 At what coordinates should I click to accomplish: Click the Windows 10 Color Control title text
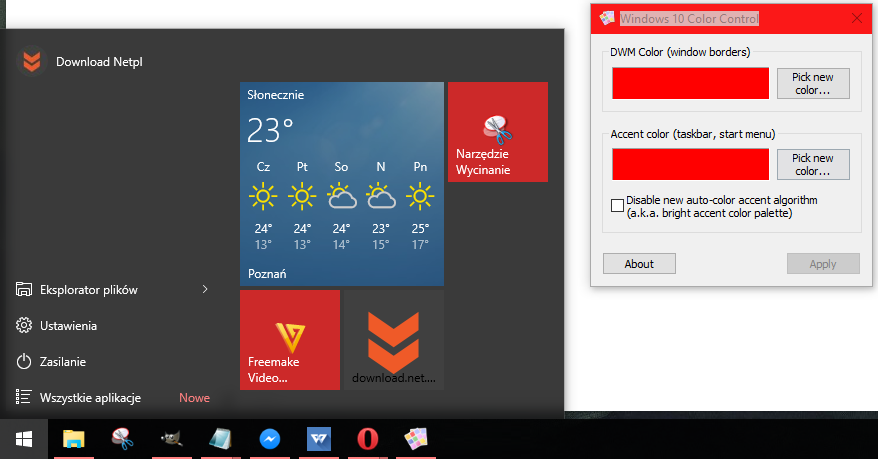pos(689,18)
